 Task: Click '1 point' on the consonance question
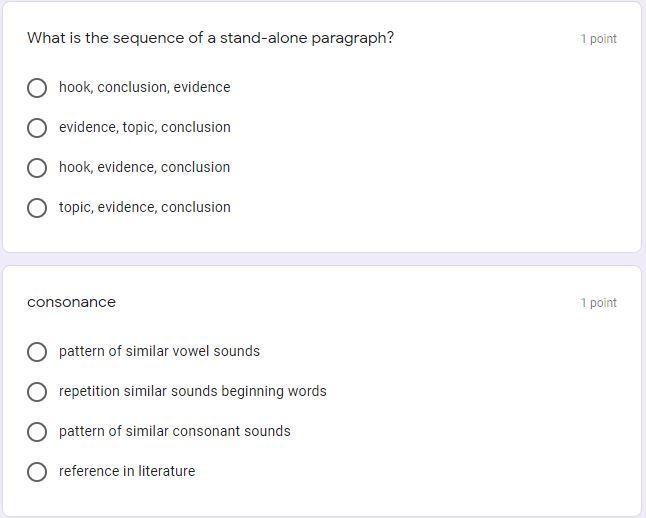tap(598, 303)
